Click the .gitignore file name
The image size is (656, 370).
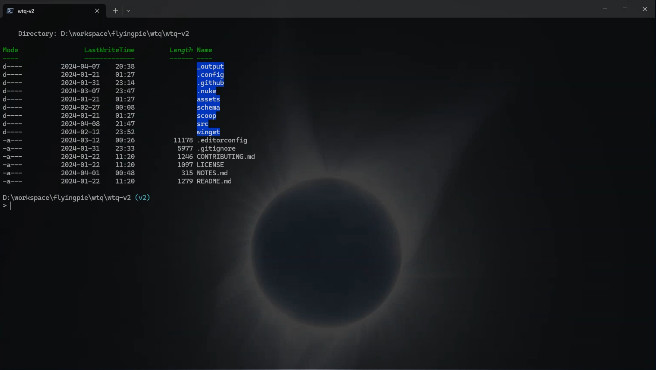[x=216, y=148]
